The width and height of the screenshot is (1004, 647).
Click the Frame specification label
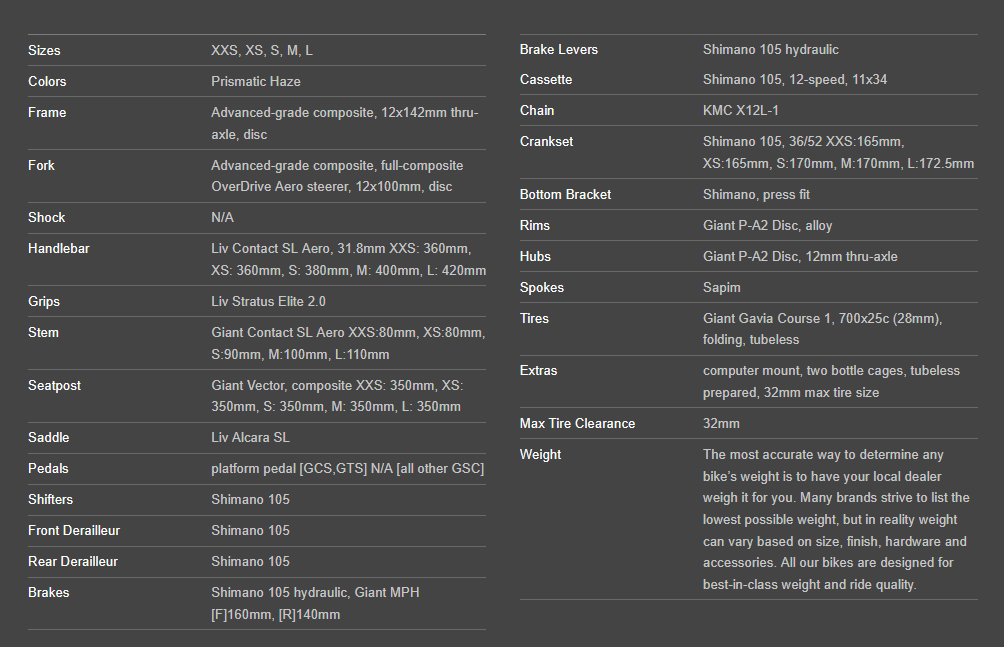(47, 112)
